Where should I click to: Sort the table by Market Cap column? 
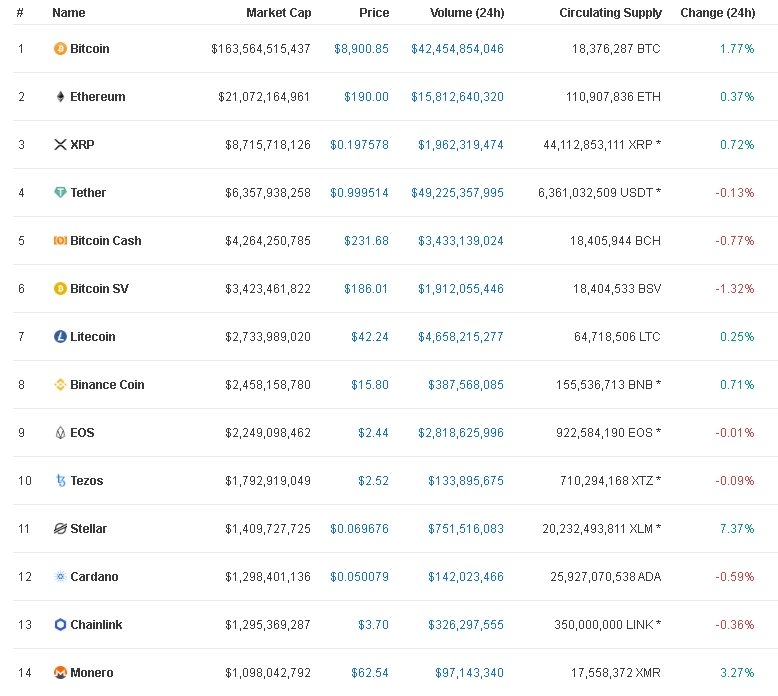[x=278, y=13]
